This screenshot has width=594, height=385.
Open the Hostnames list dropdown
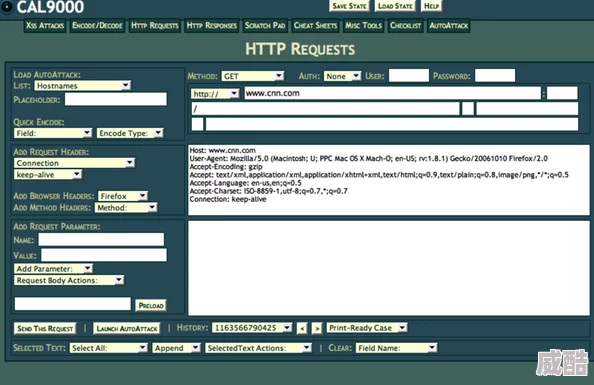pyautogui.click(x=83, y=86)
